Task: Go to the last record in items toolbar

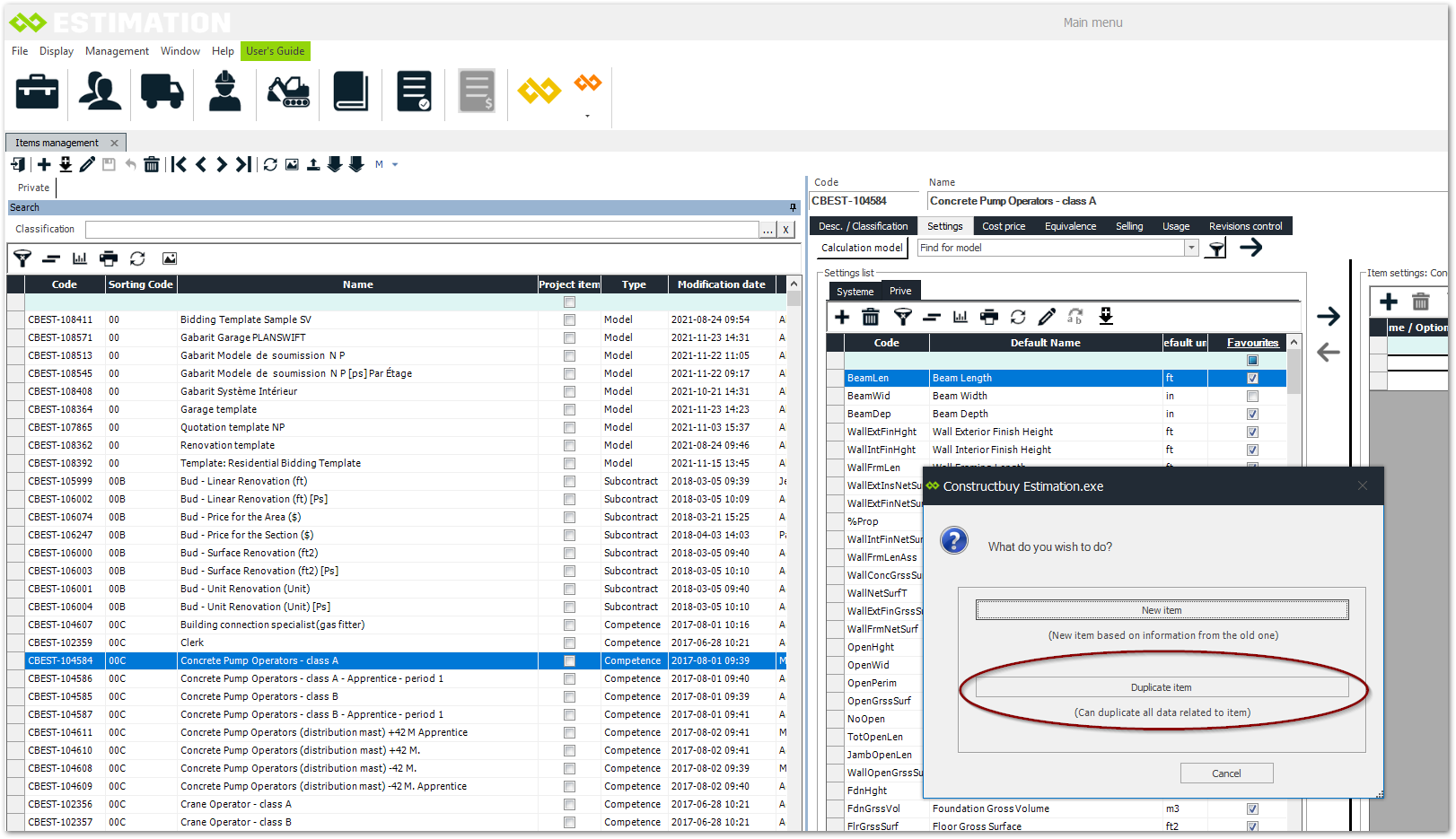Action: pos(243,164)
